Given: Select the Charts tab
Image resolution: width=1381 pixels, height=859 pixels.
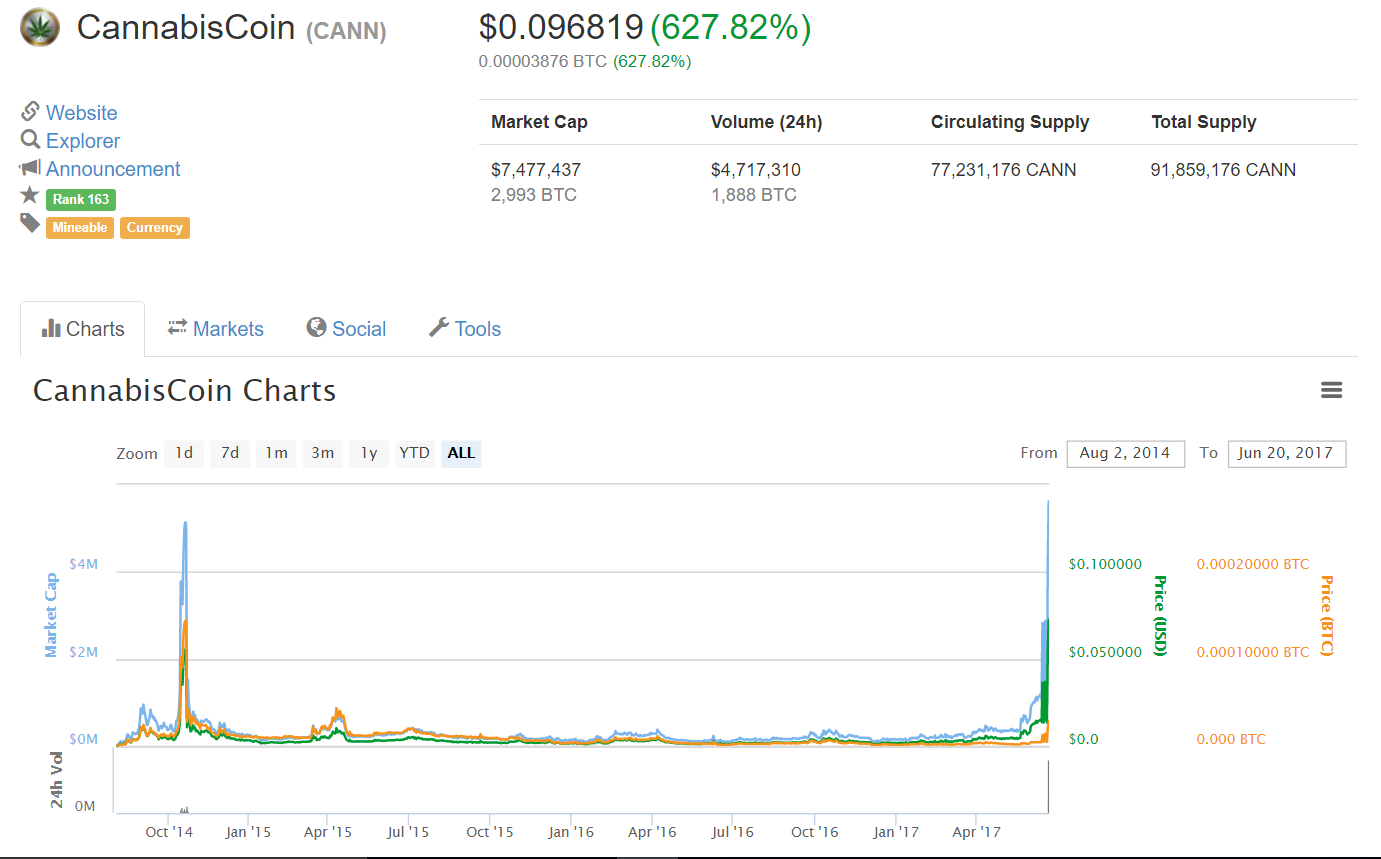Looking at the screenshot, I should pyautogui.click(x=83, y=329).
